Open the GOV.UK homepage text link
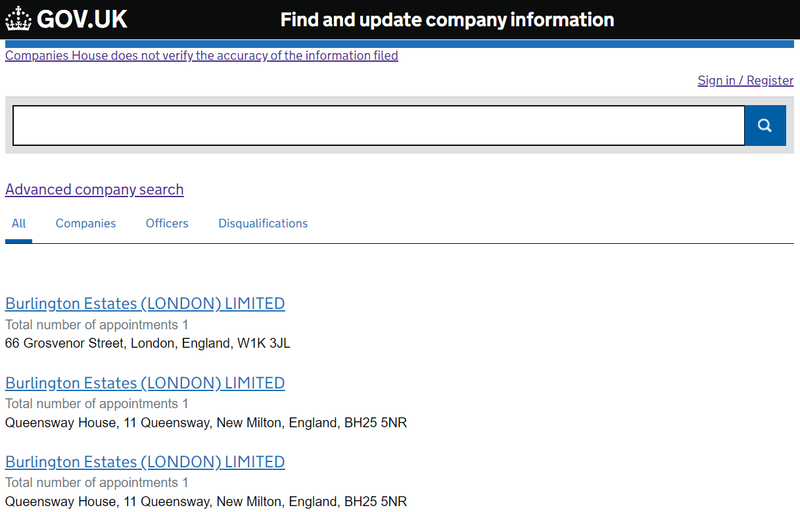 (x=82, y=19)
